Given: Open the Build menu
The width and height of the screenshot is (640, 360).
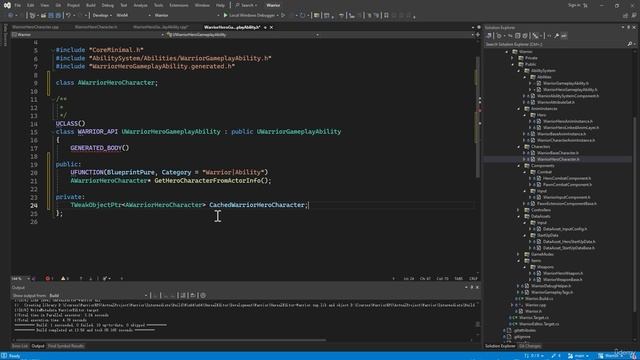Looking at the screenshot, I should (x=91, y=5).
